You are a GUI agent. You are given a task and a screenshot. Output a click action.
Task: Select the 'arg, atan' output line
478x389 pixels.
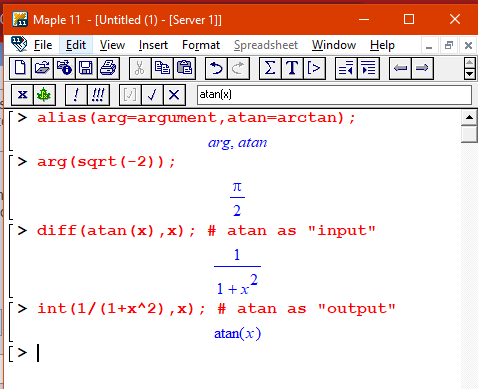(x=237, y=143)
